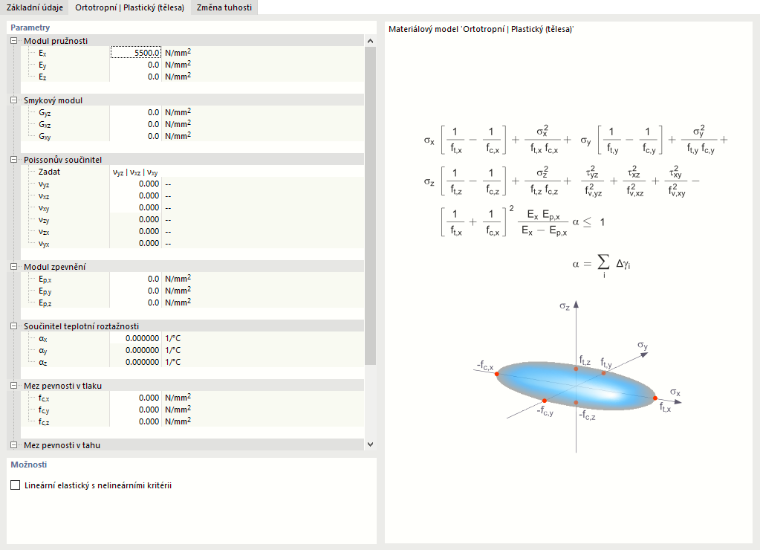This screenshot has height=550, width=760.
Task: Select the fc,y compressive strength value
Action: click(x=136, y=409)
